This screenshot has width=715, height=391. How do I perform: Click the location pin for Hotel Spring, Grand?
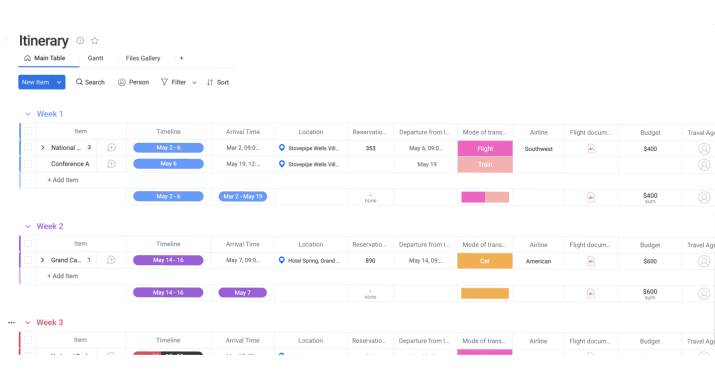coord(282,260)
